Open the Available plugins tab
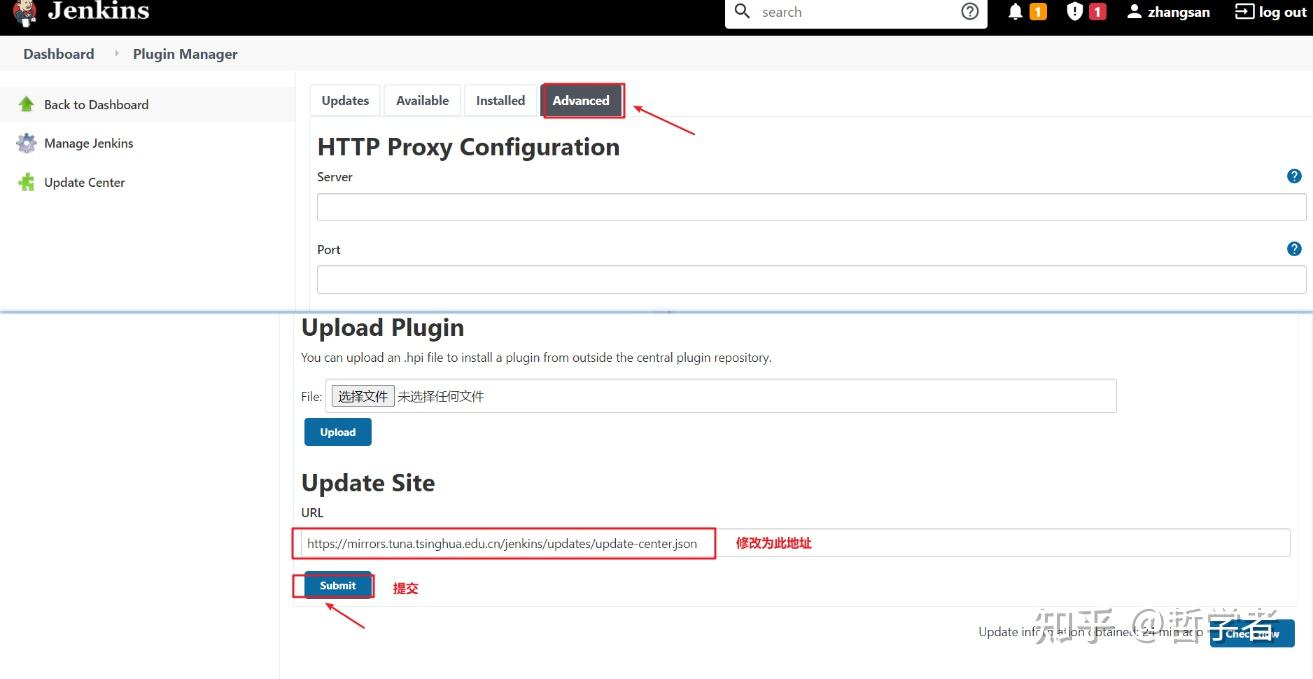The image size is (1313, 679). tap(421, 100)
